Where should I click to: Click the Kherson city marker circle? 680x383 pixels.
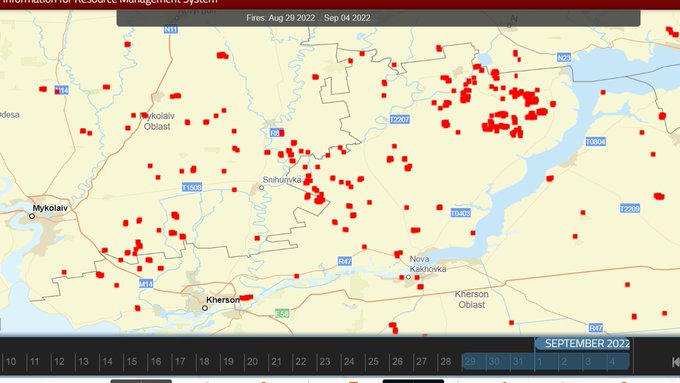pyautogui.click(x=205, y=308)
